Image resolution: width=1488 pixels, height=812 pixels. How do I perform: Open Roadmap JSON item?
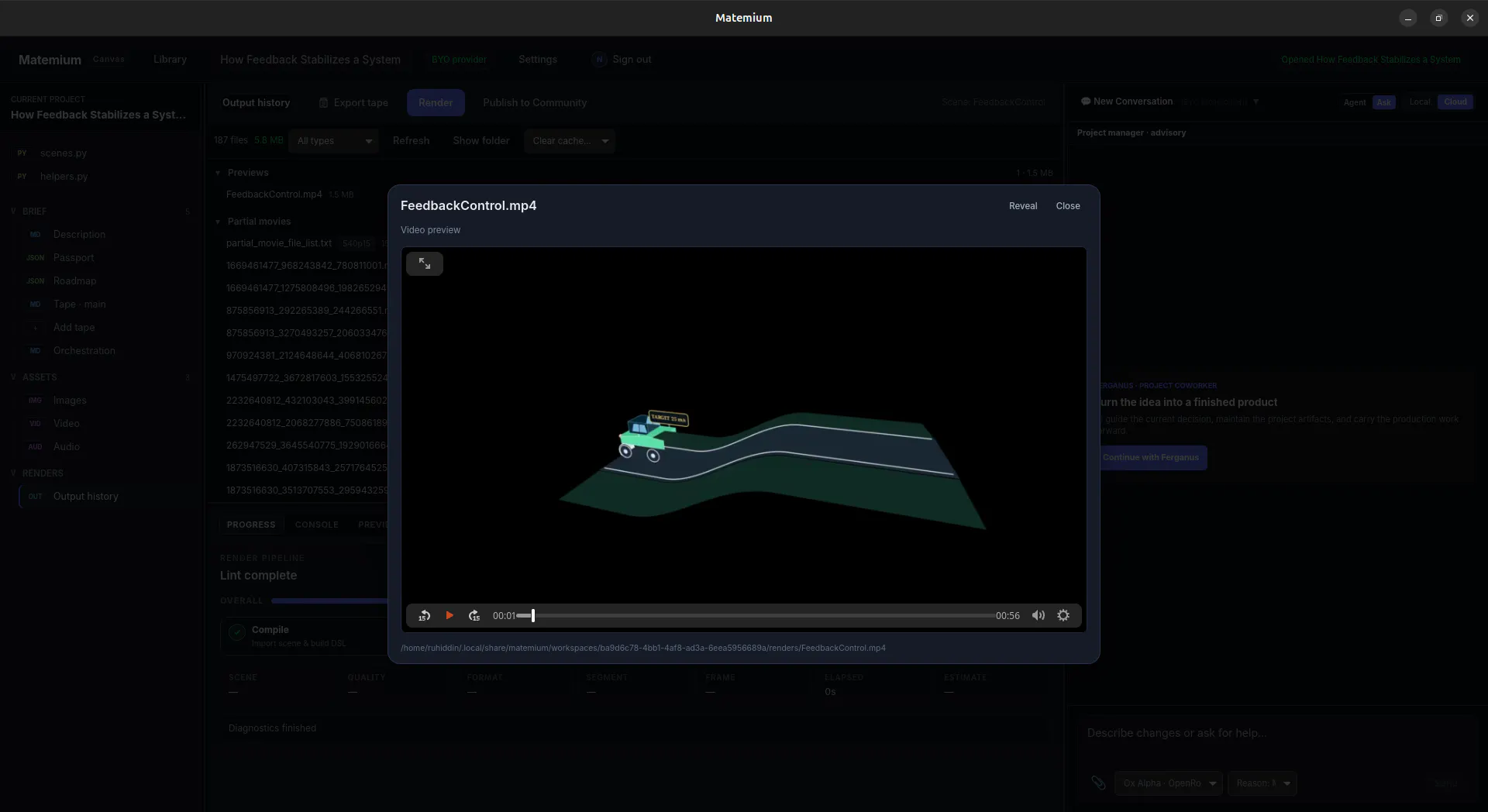pyautogui.click(x=74, y=281)
